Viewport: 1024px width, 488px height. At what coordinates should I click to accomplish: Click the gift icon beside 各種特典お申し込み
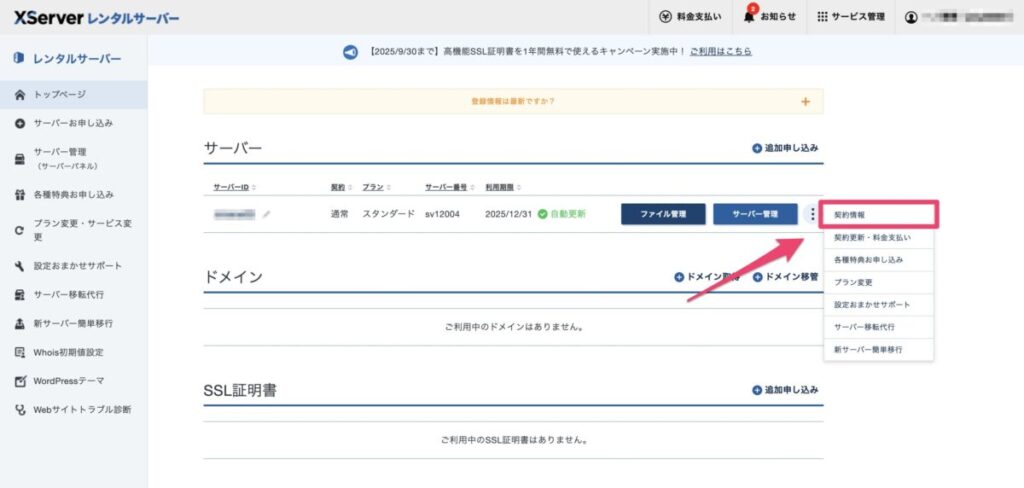click(x=20, y=195)
